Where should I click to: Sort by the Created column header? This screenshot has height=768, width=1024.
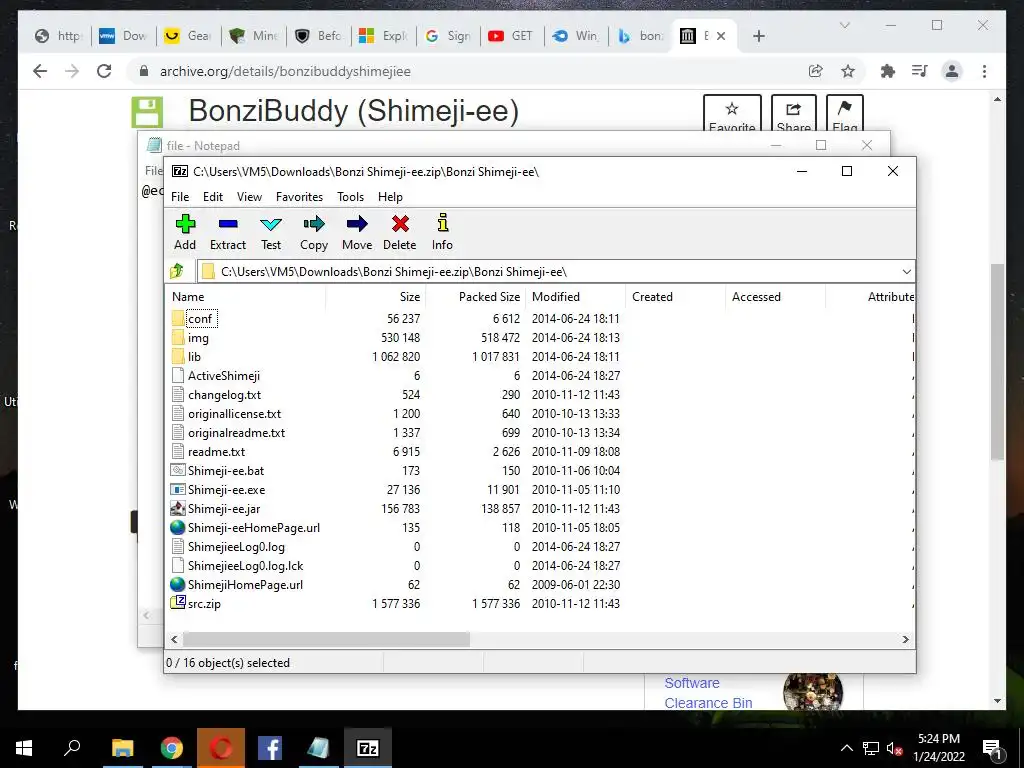[675, 296]
